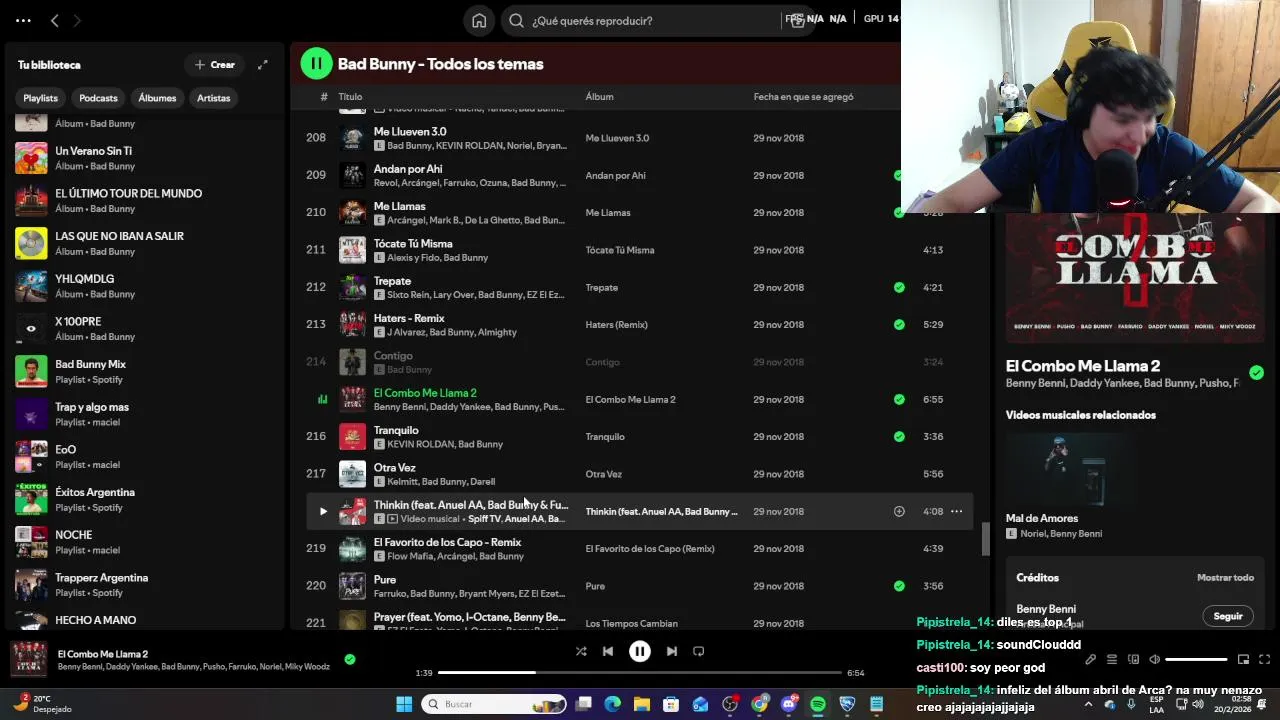Filter library by Playlists
This screenshot has height=720, width=1280.
[40, 98]
